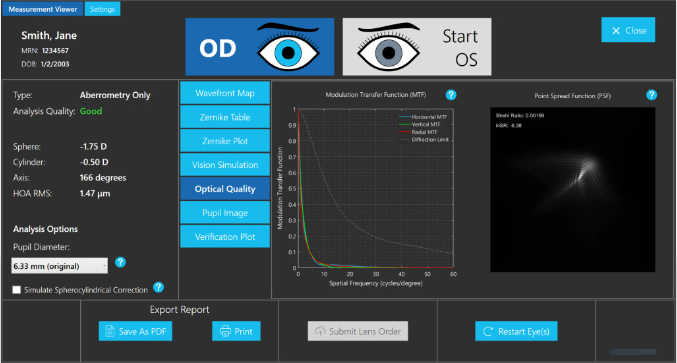Click the DOB value 1/2/2003

click(55, 64)
